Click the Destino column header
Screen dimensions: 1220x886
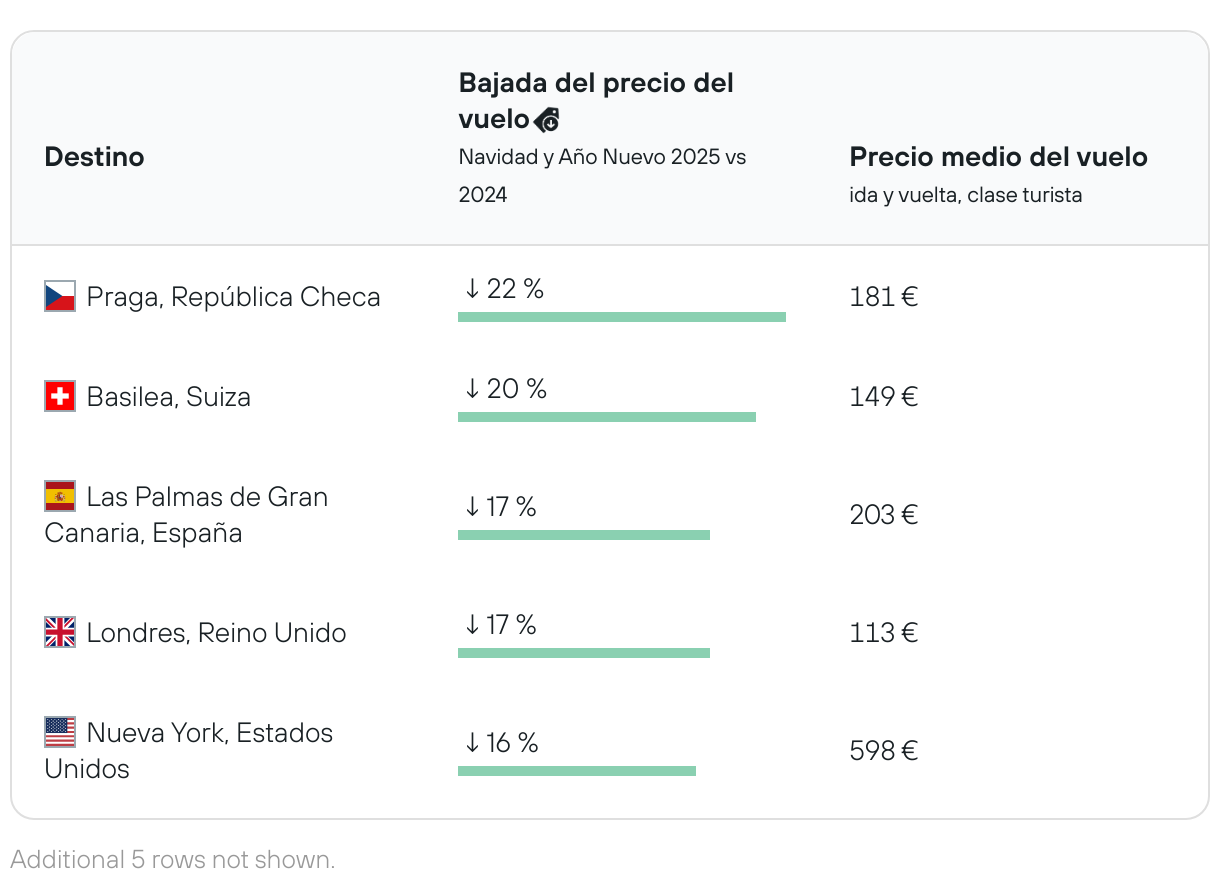pyautogui.click(x=94, y=157)
